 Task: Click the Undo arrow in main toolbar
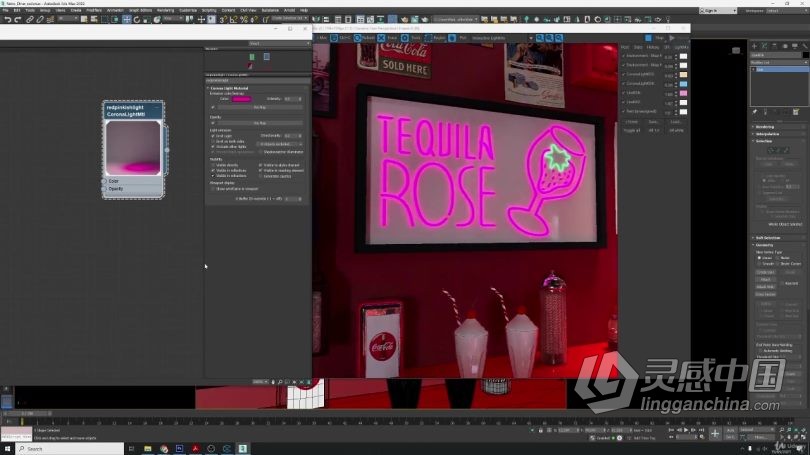click(x=7, y=20)
